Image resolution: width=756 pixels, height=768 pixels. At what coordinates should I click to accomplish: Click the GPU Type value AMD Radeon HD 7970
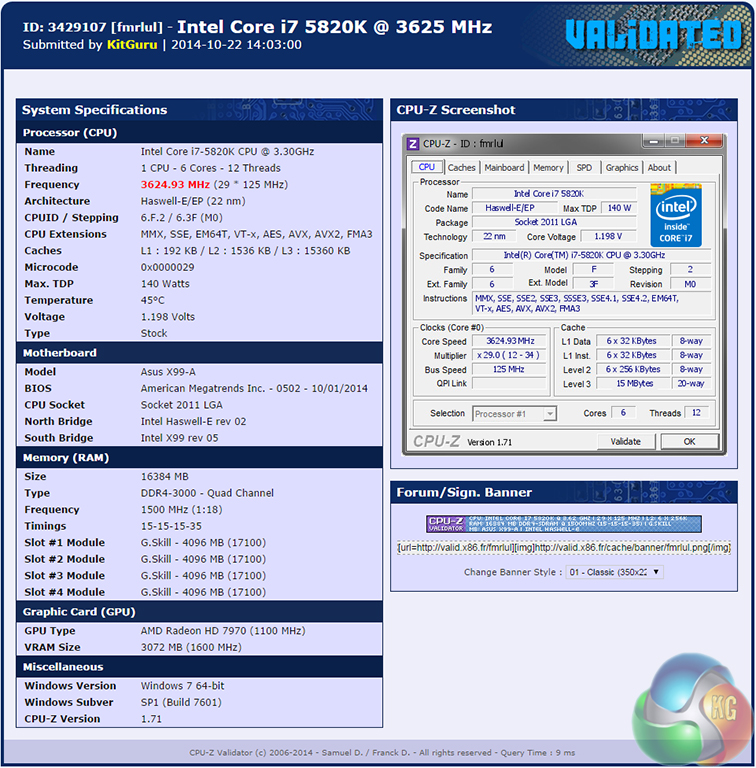click(223, 631)
